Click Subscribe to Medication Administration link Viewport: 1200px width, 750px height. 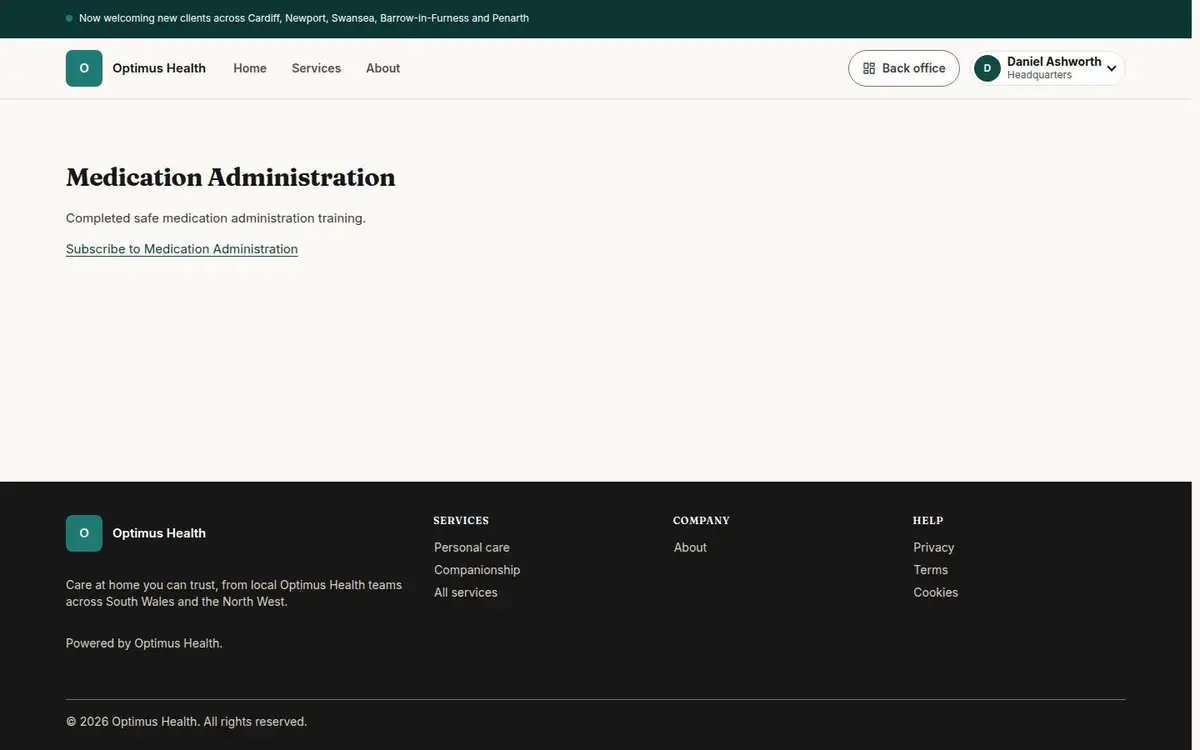tap(182, 249)
